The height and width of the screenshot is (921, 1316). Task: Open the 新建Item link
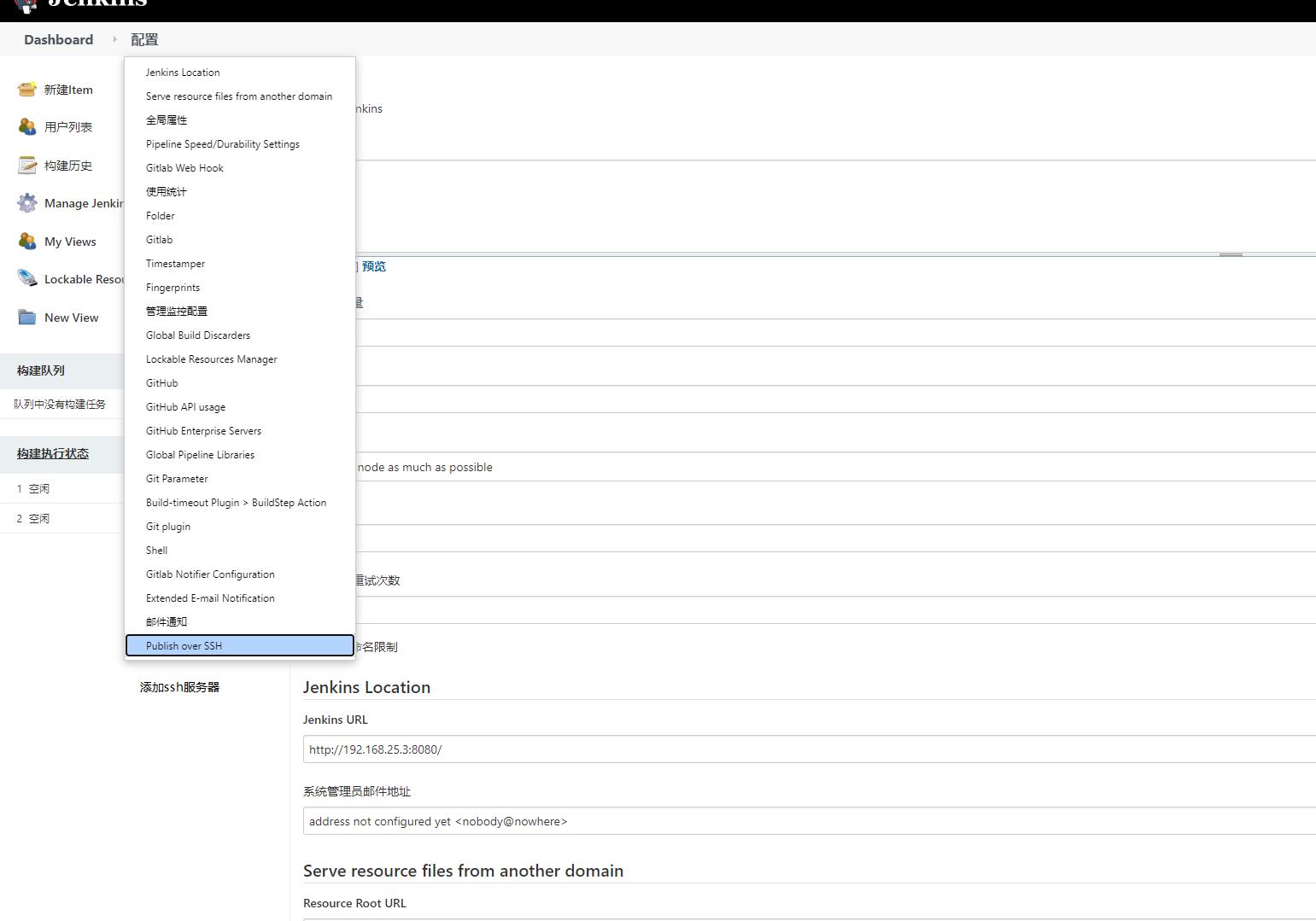click(x=68, y=90)
